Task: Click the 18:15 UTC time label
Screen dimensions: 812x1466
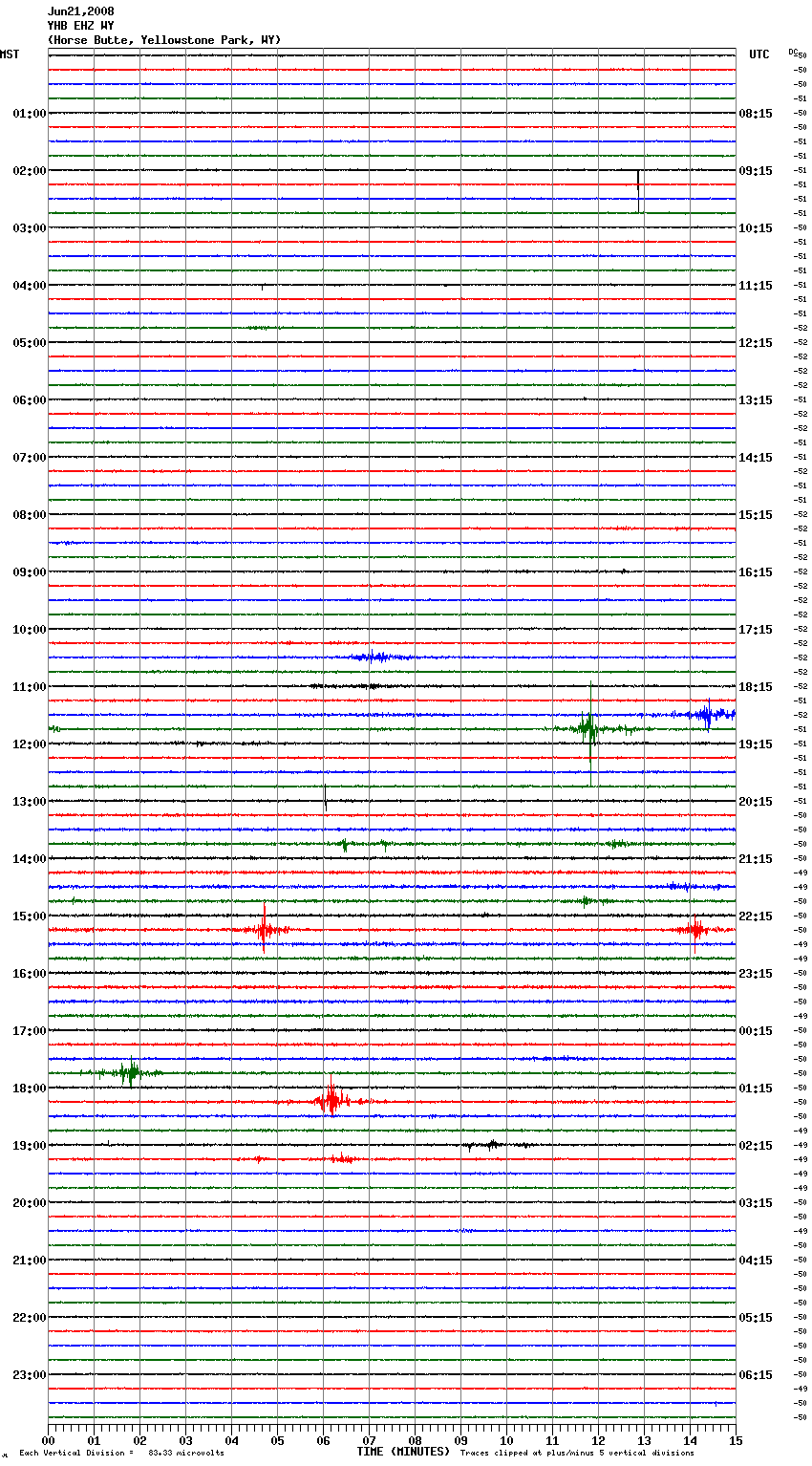Action: (756, 687)
